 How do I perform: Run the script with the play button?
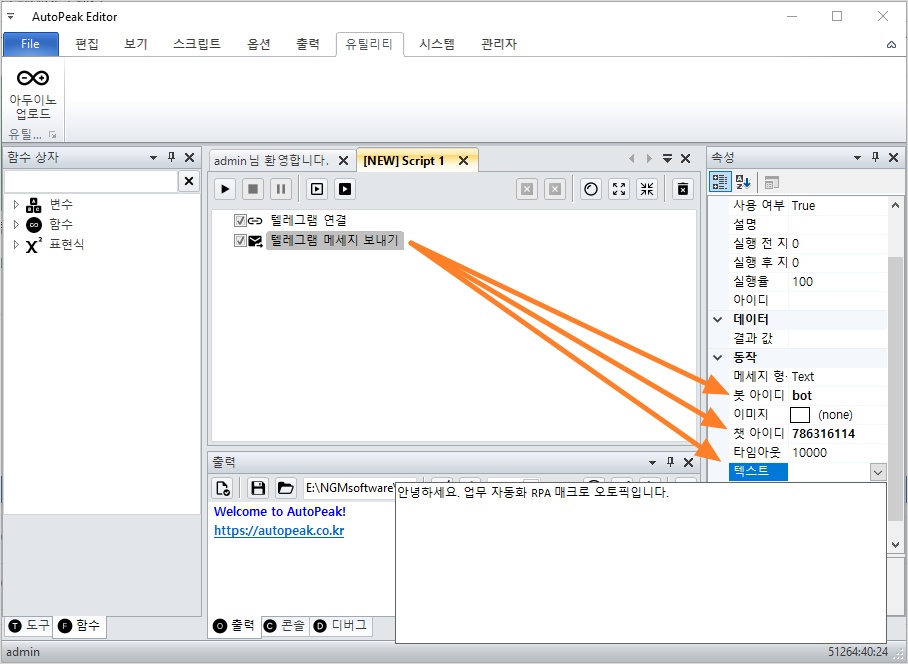(225, 189)
